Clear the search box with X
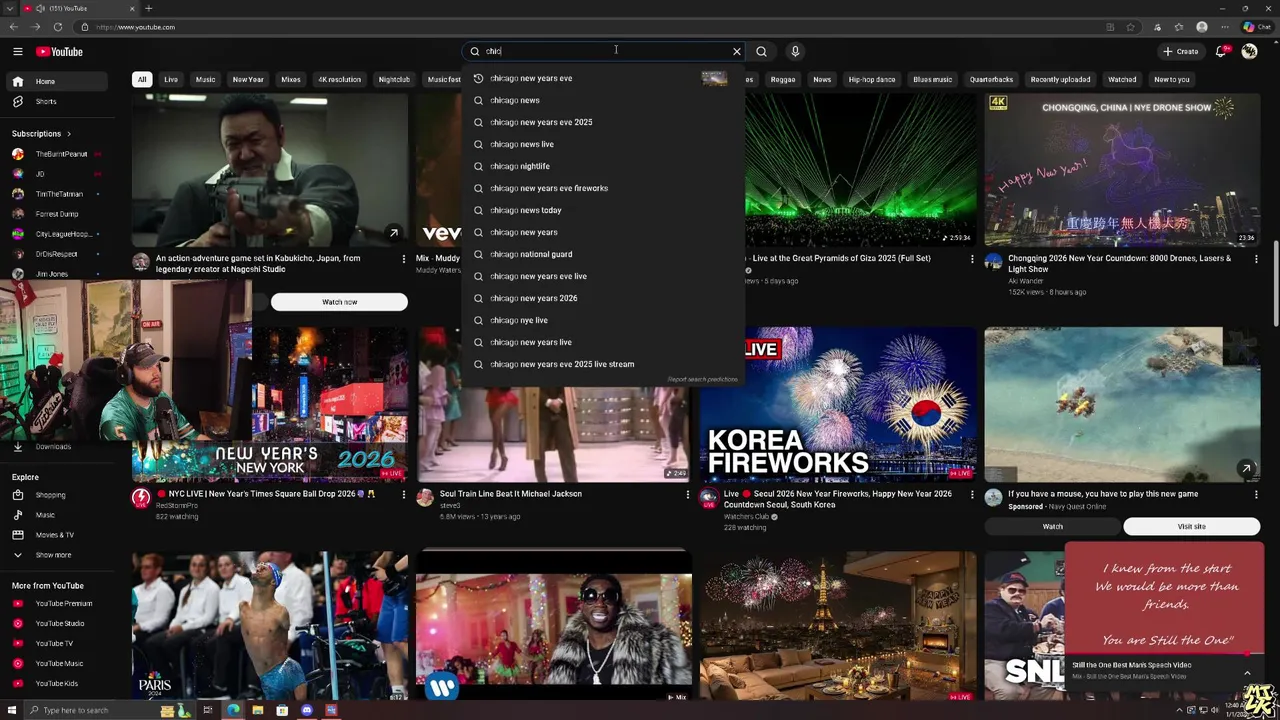 click(737, 51)
